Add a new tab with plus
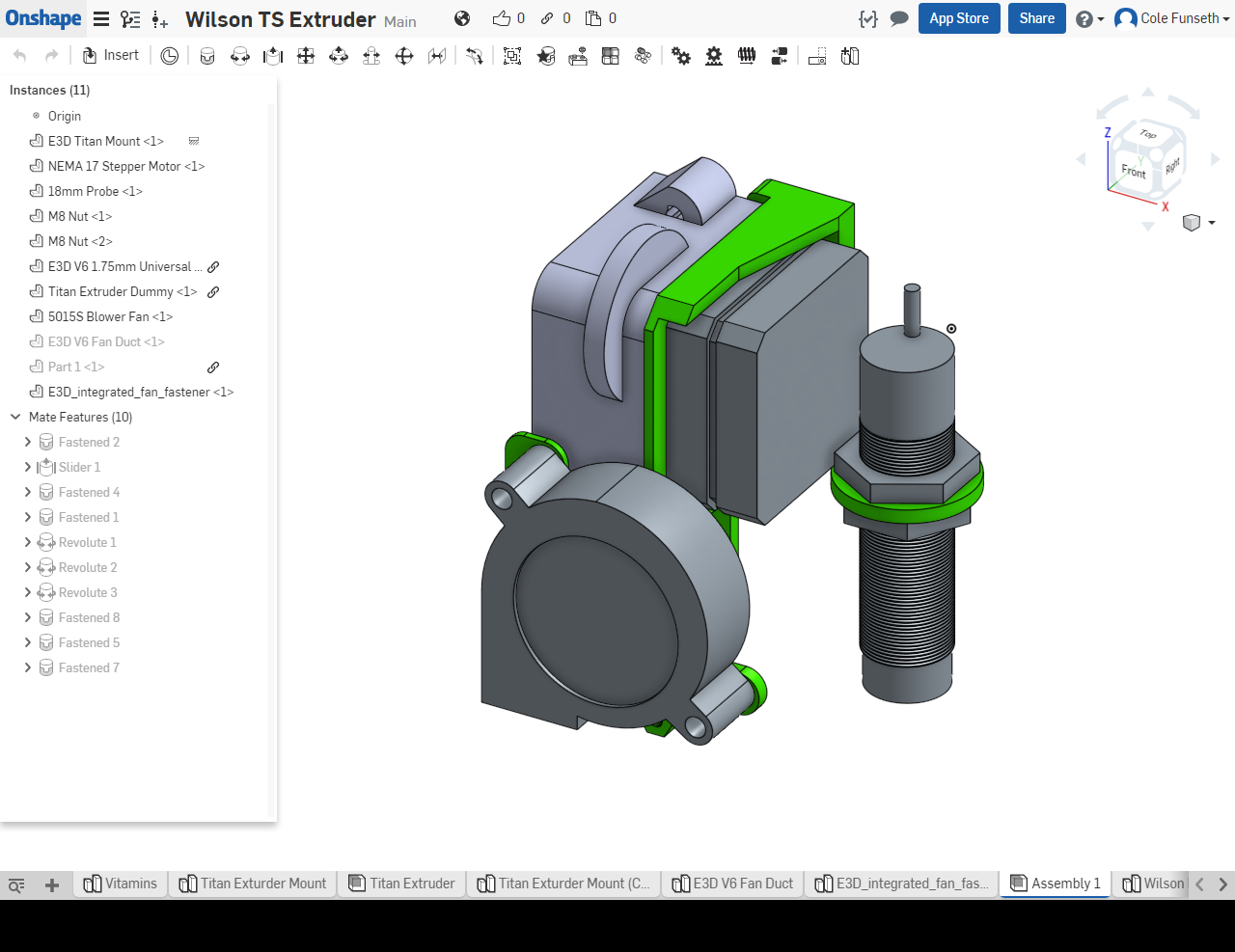Viewport: 1235px width, 952px height. (x=52, y=884)
